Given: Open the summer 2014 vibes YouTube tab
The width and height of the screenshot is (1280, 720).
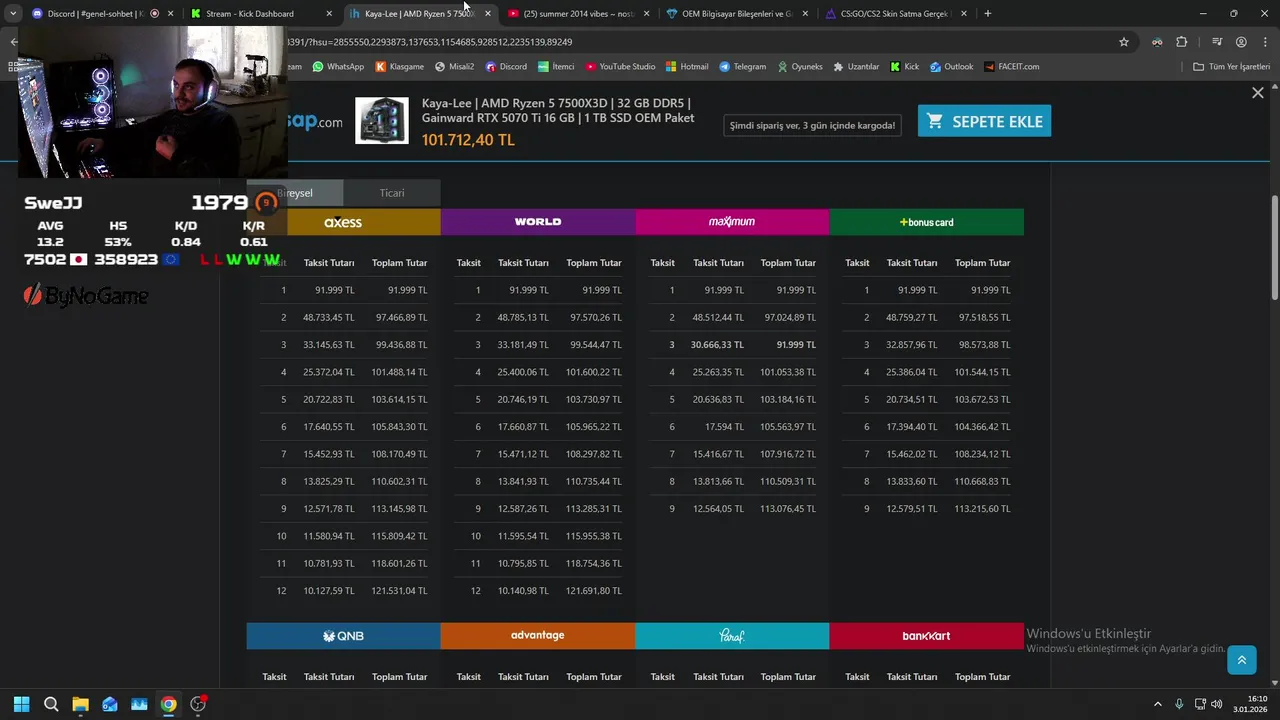Looking at the screenshot, I should 579,14.
